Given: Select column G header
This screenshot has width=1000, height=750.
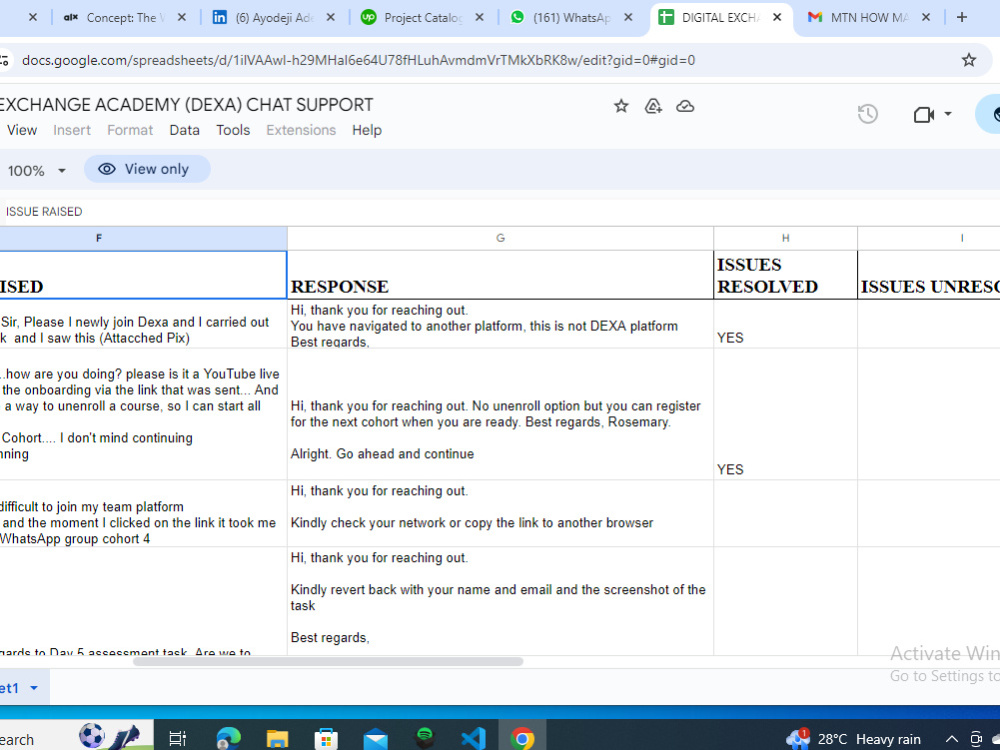Looking at the screenshot, I should 500,238.
